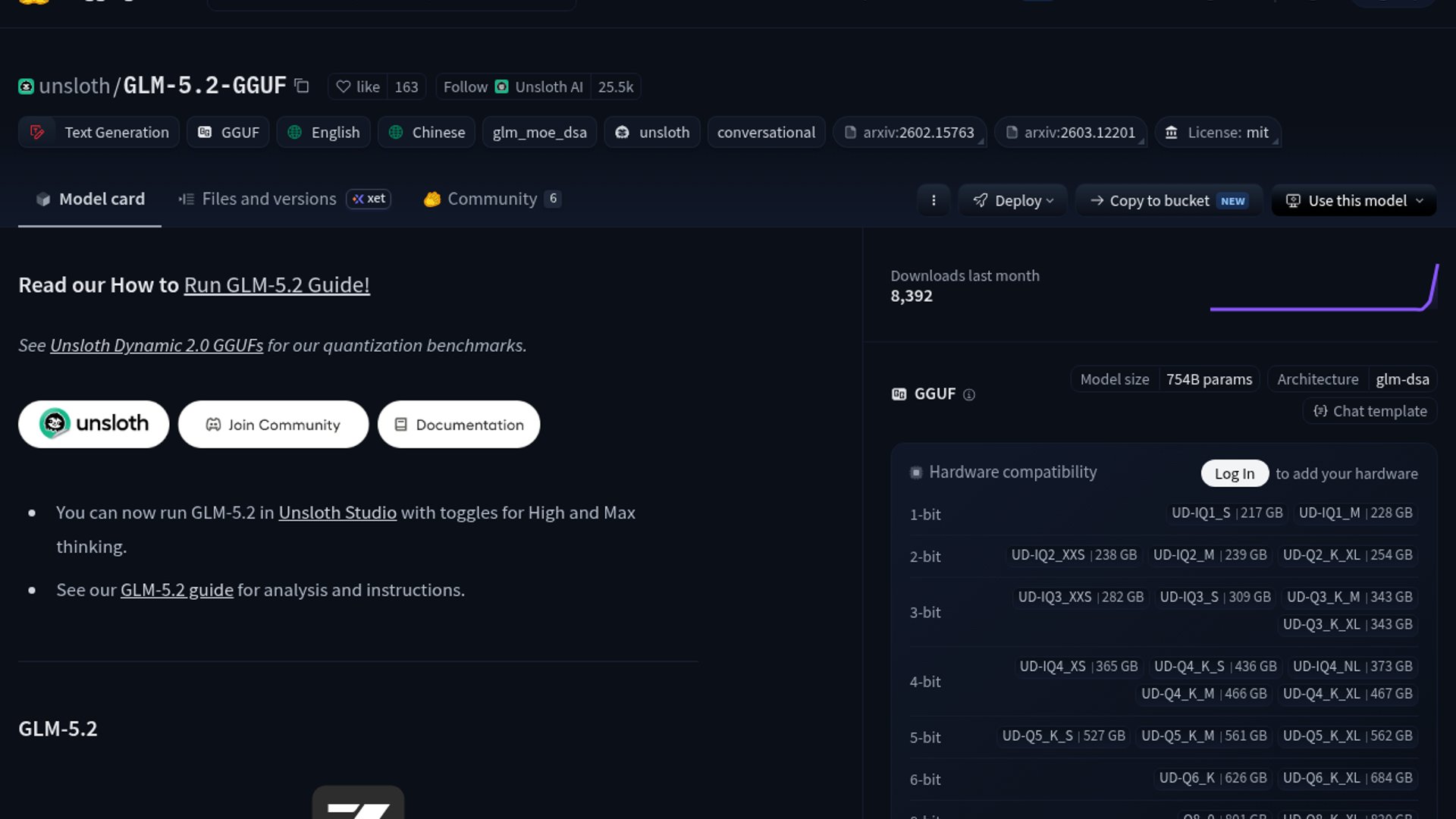Click the glm-dsa architecture tag
This screenshot has height=819, width=1456.
click(x=1353, y=379)
